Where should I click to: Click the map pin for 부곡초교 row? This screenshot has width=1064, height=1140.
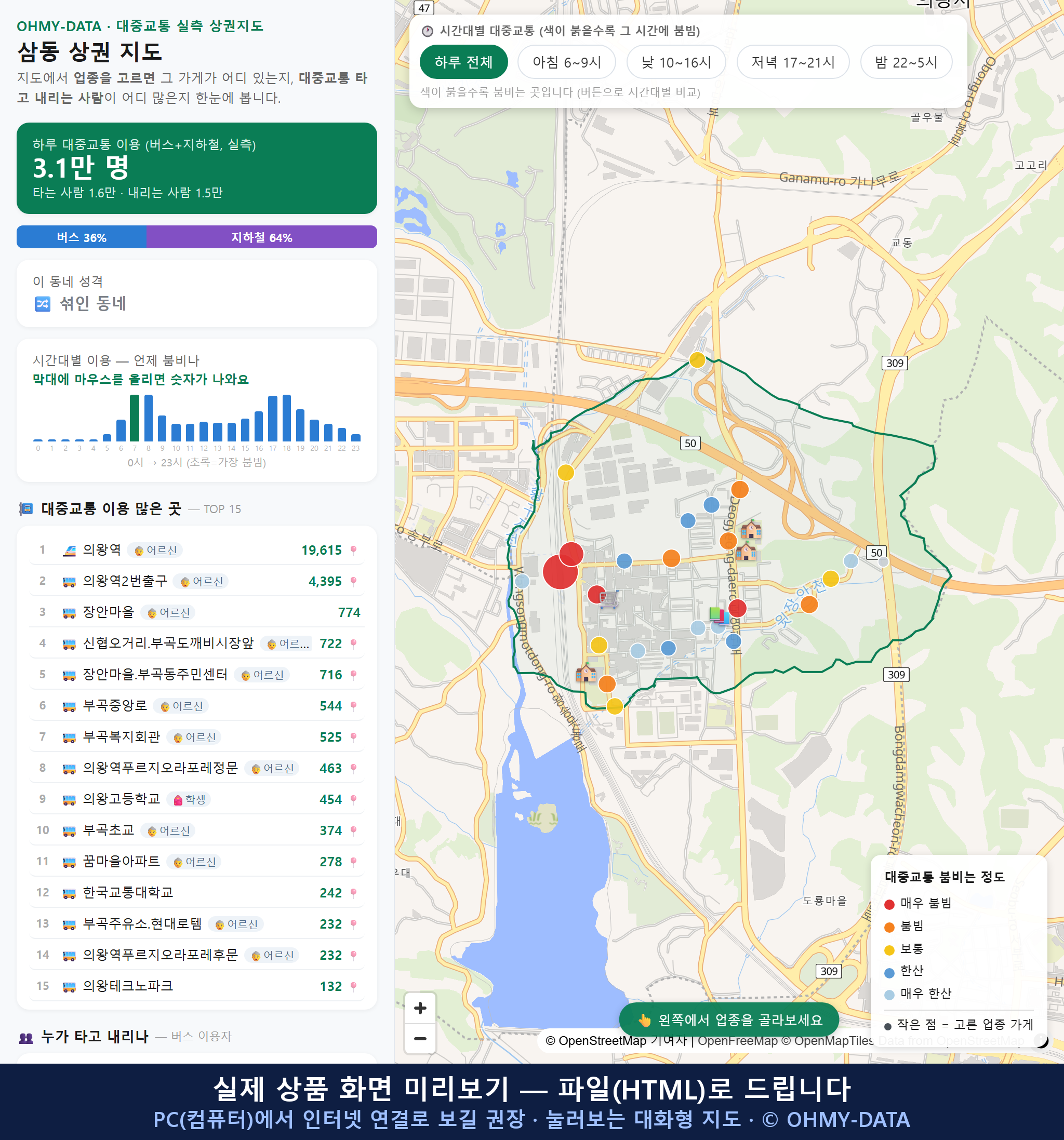pyautogui.click(x=353, y=831)
